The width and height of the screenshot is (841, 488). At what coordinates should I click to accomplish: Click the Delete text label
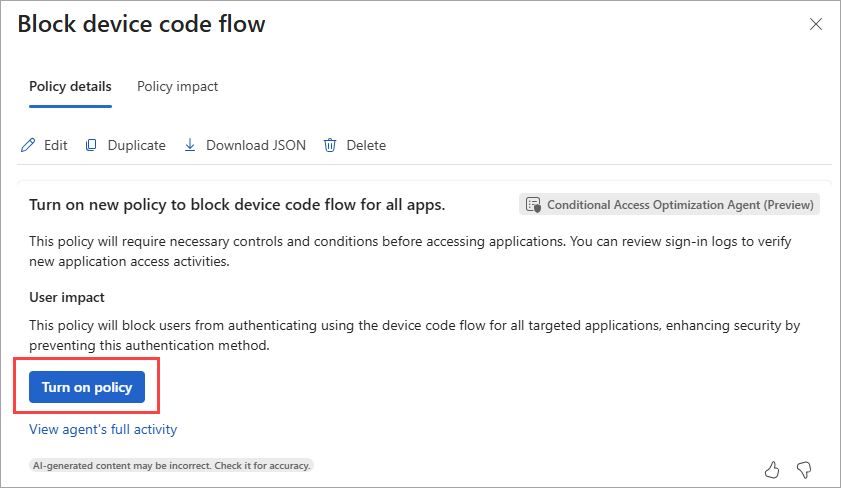[366, 145]
